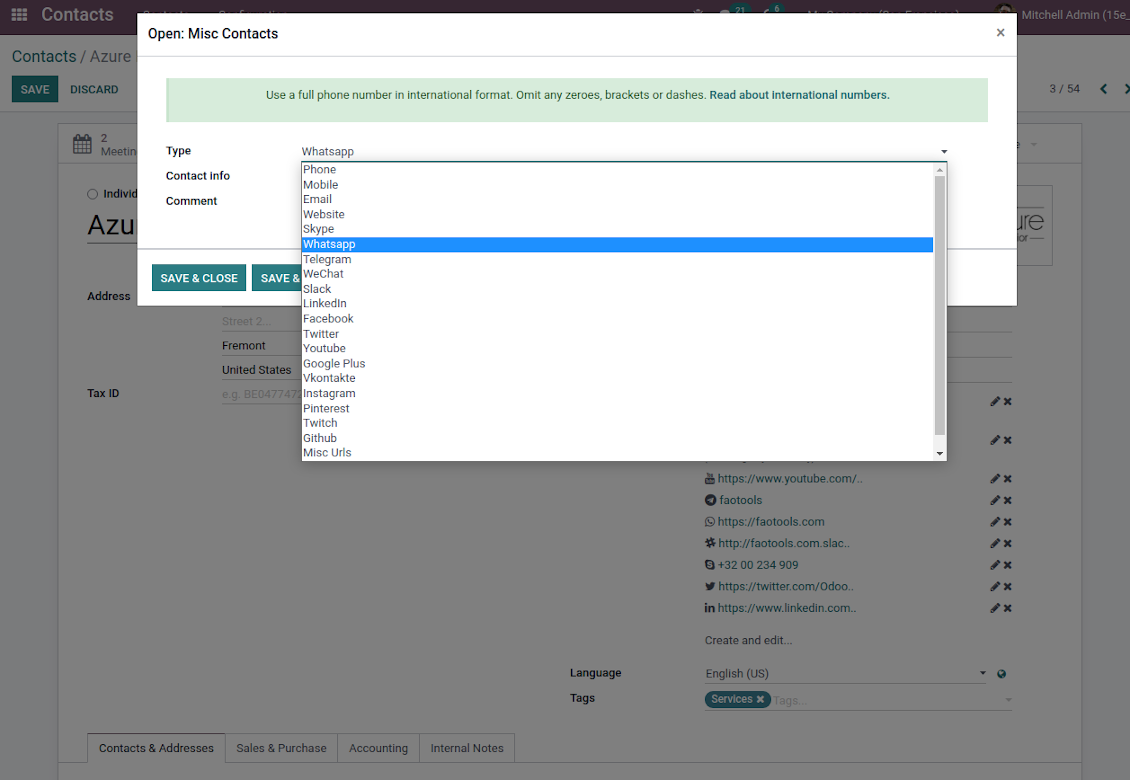
Task: Choose Misc Urls in the Type list
Action: pos(618,453)
